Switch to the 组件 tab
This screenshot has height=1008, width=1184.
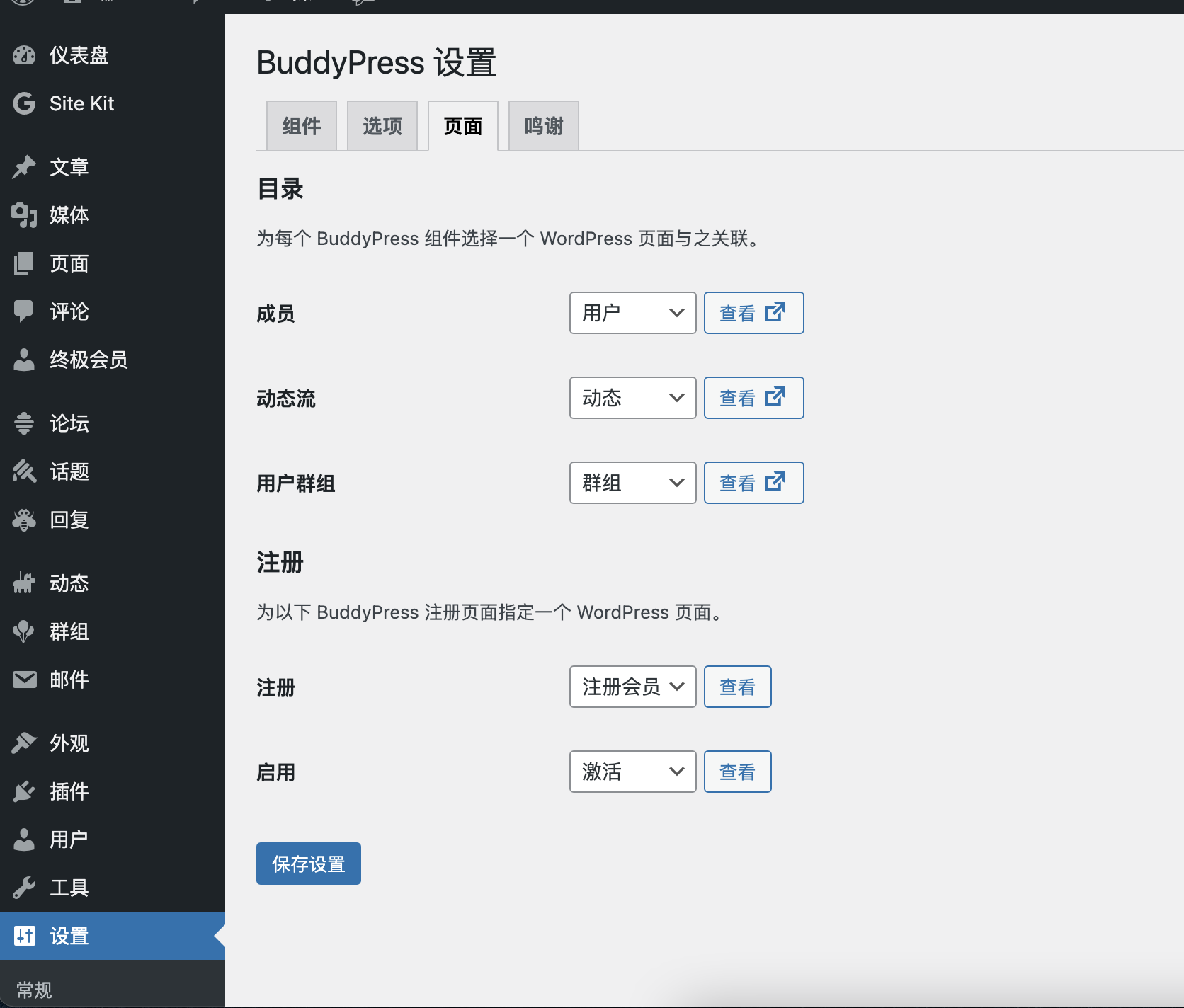point(302,126)
